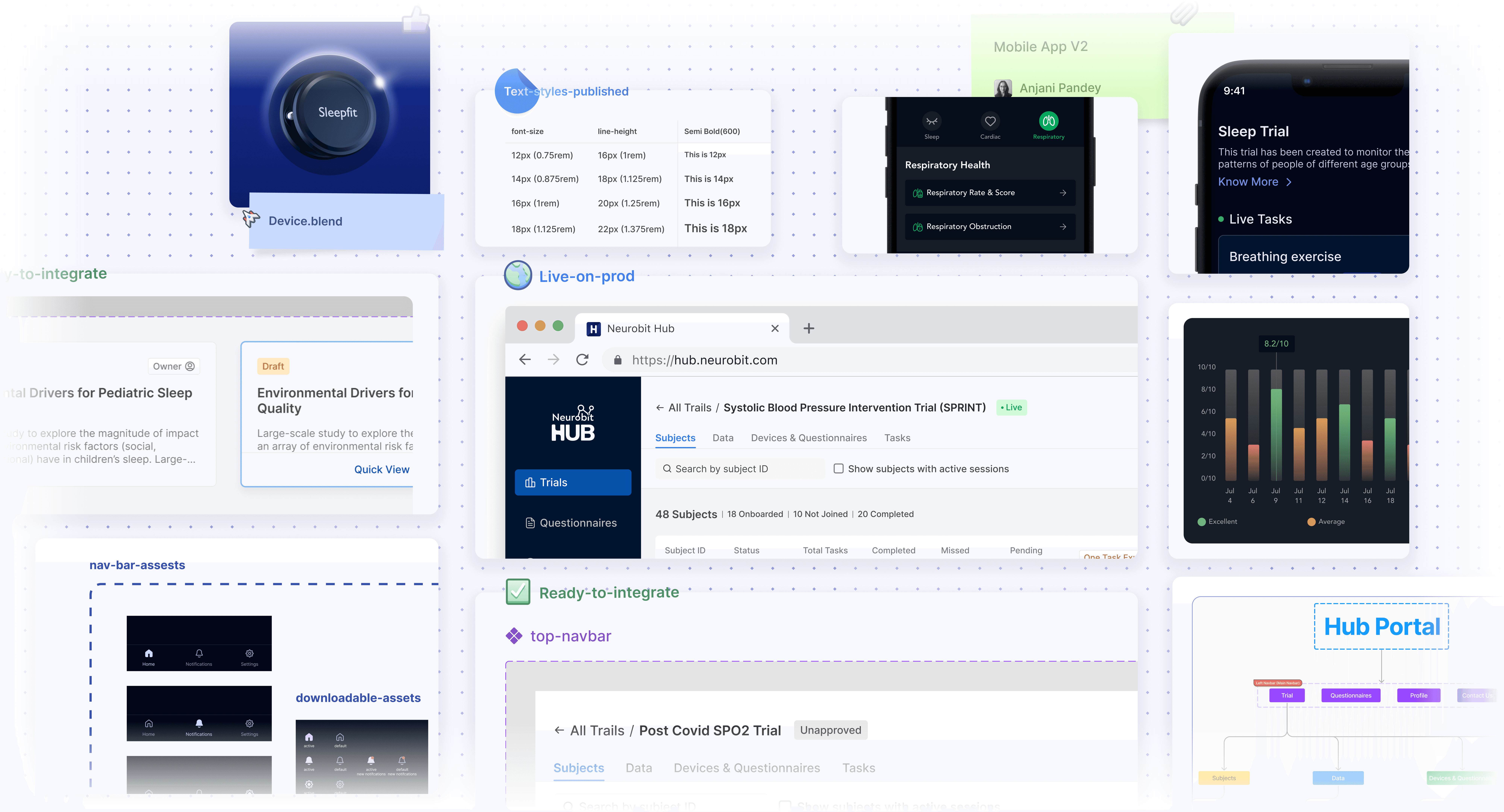Click the Quick View link
The height and width of the screenshot is (812, 1504).
[382, 469]
